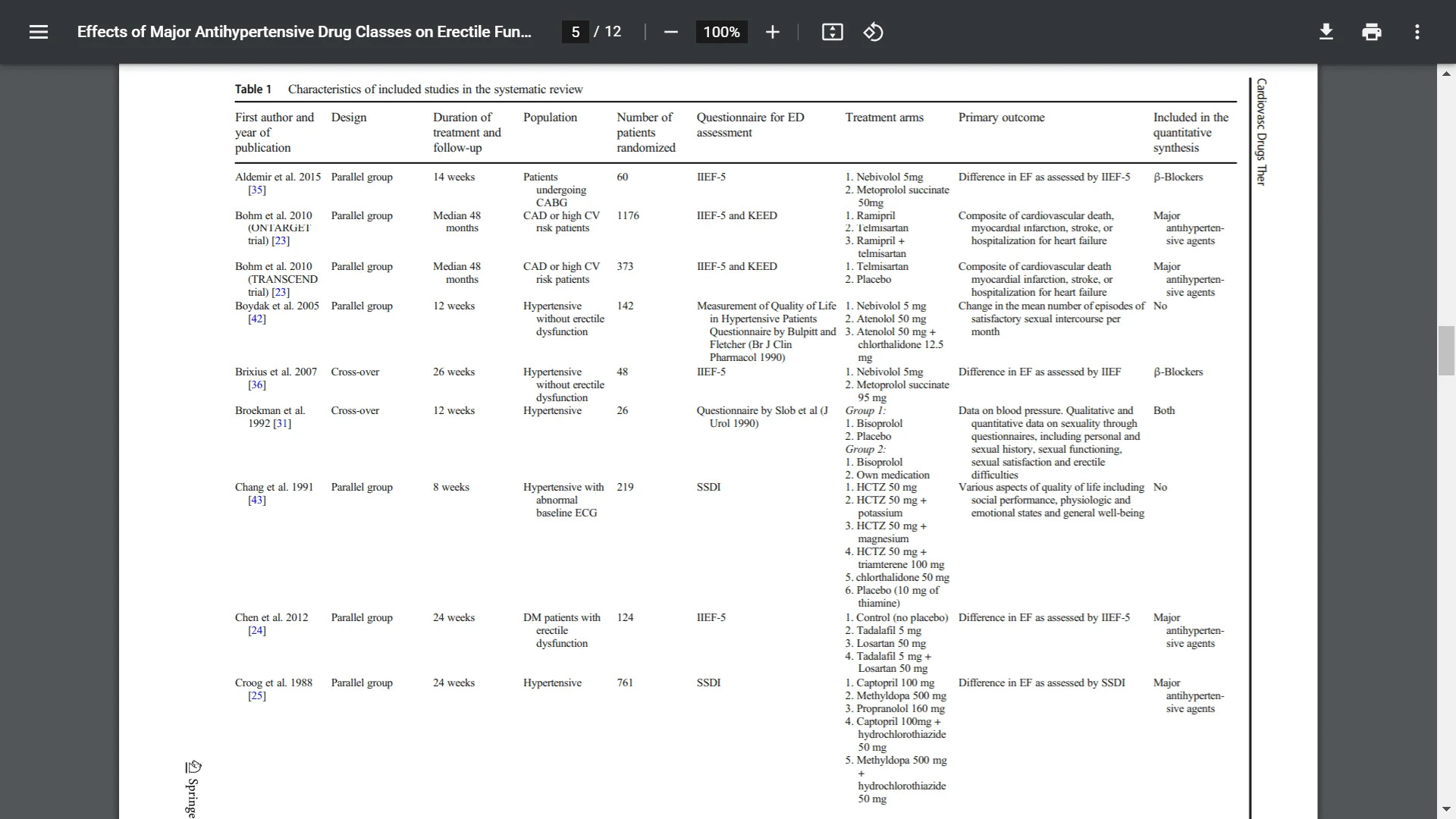The height and width of the screenshot is (819, 1456).
Task: Download the PDF file
Action: pos(1326,32)
